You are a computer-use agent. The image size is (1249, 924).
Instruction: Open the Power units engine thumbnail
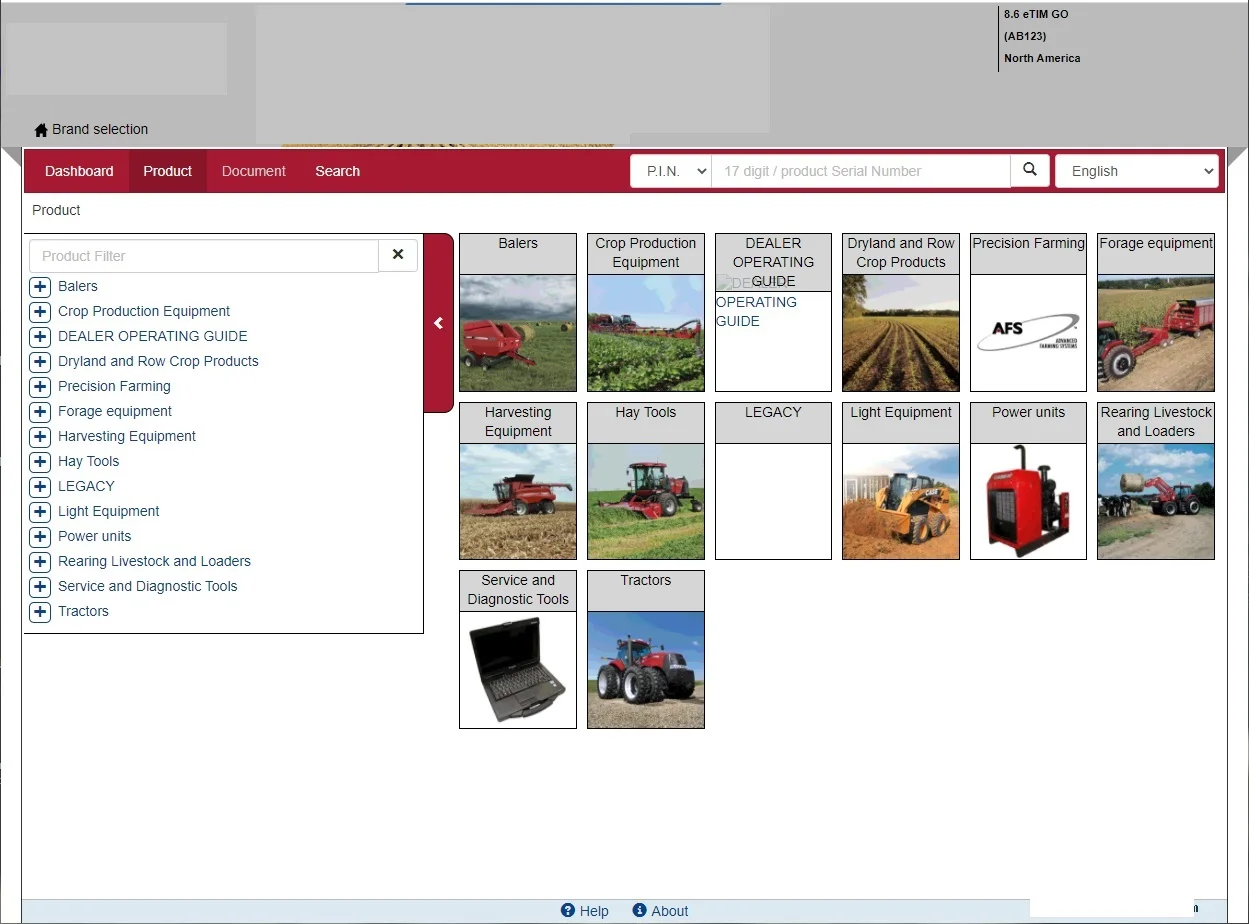pyautogui.click(x=1028, y=501)
